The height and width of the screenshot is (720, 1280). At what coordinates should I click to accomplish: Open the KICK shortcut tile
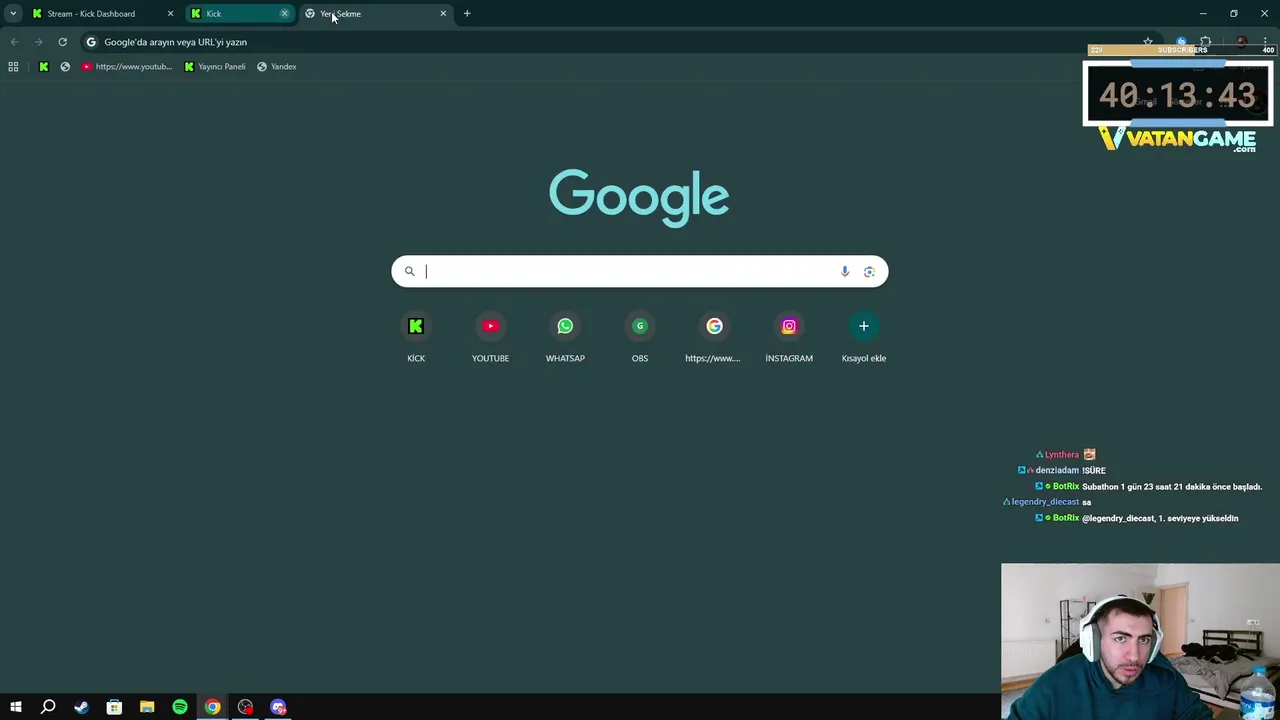click(x=416, y=338)
